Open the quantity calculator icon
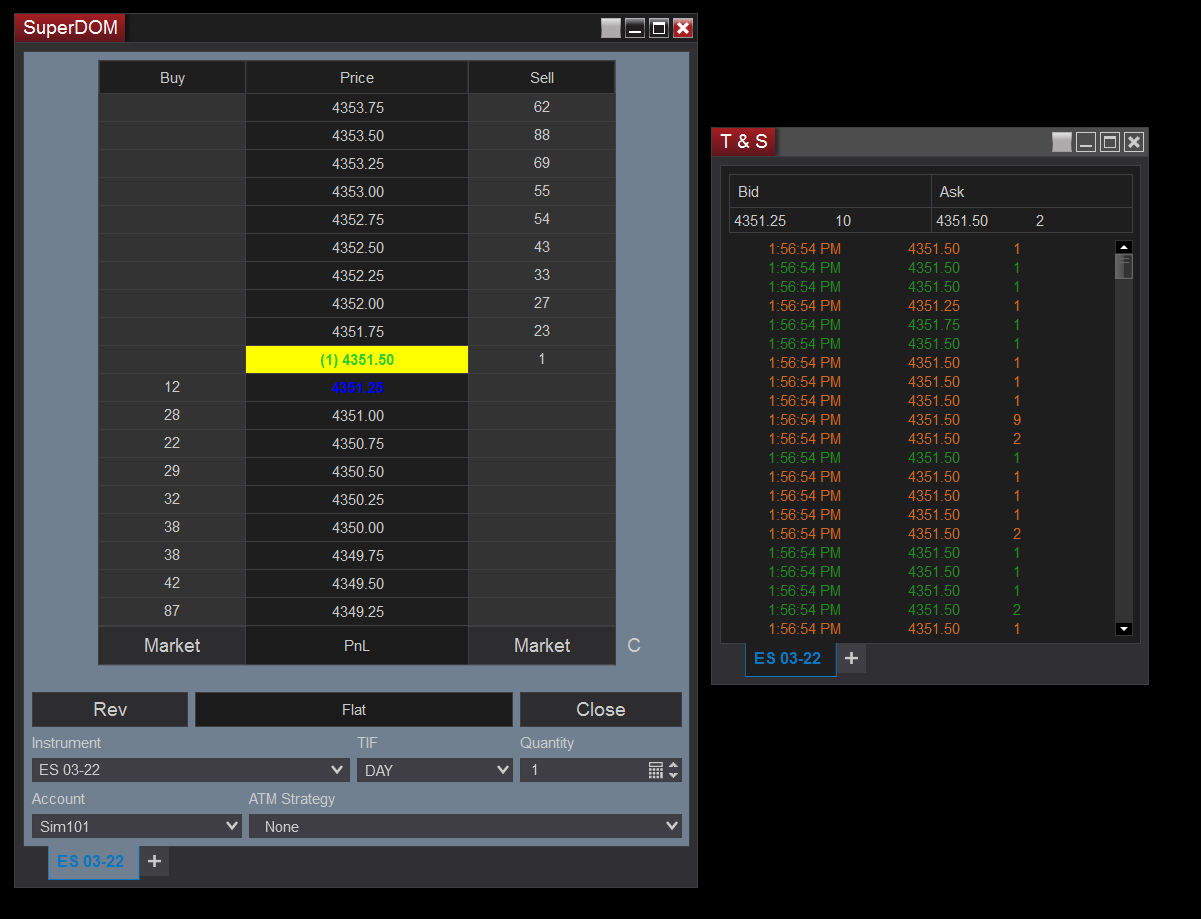Image resolution: width=1201 pixels, height=919 pixels. click(x=656, y=770)
